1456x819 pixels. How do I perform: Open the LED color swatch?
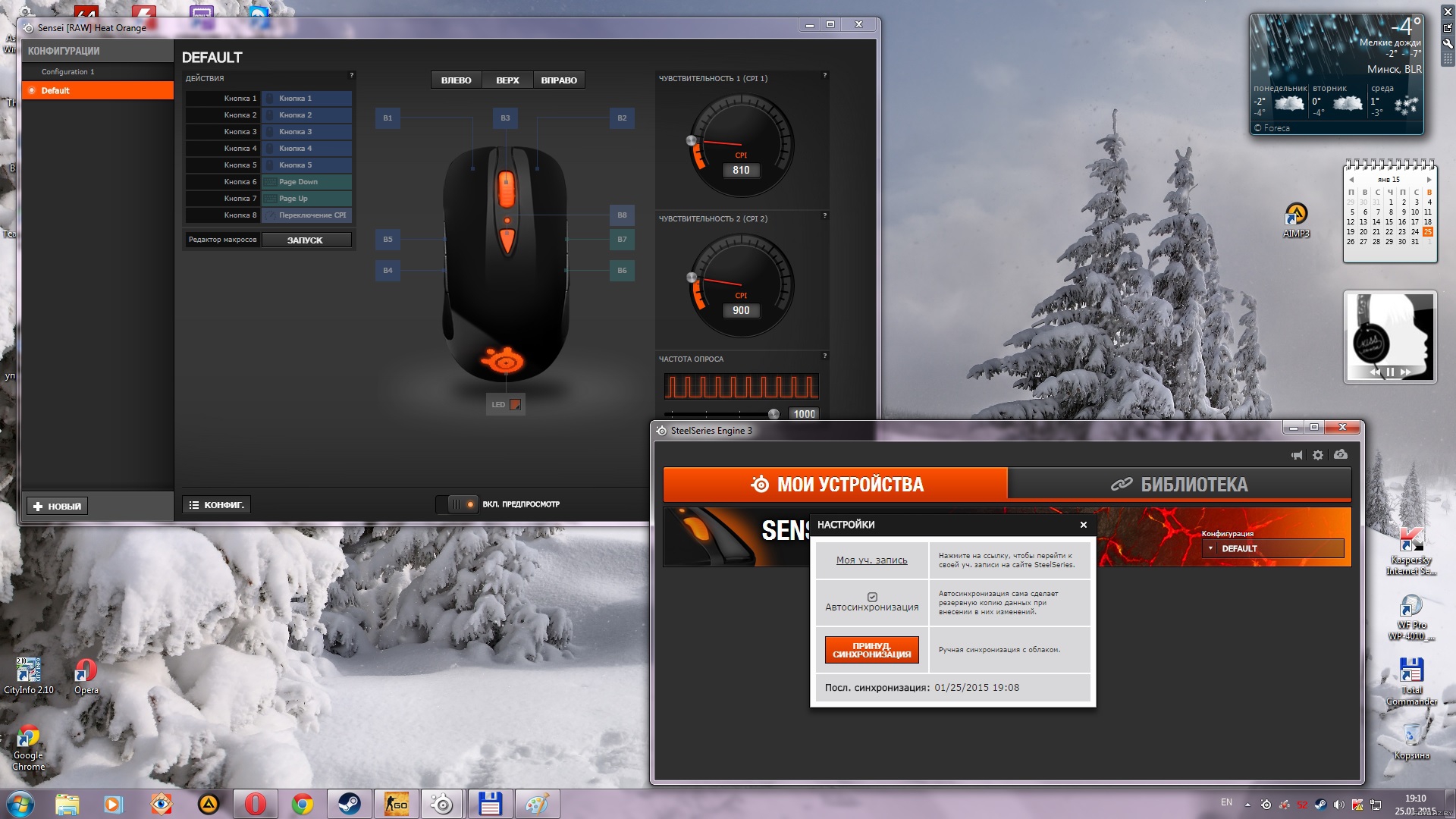516,405
